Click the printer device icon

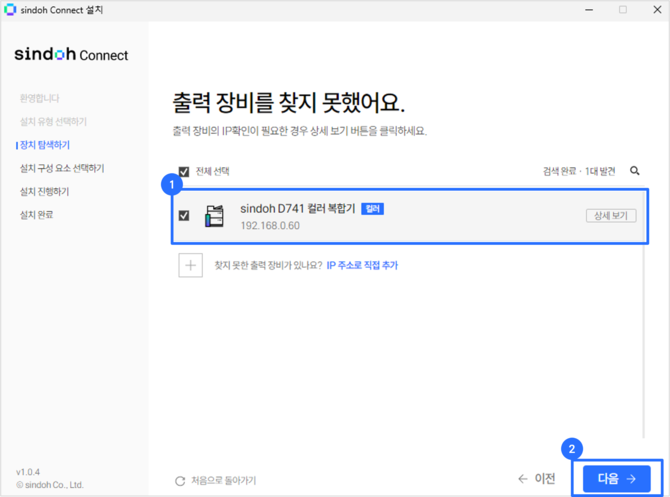click(x=214, y=216)
